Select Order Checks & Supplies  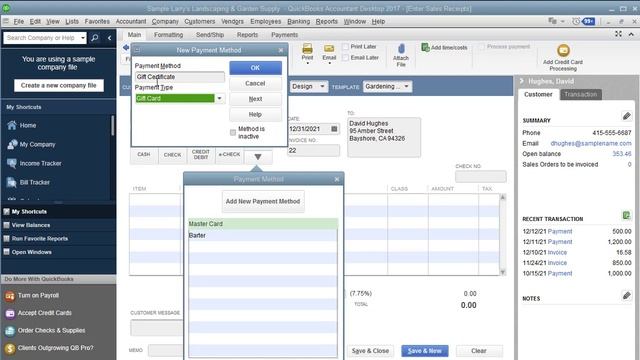pyautogui.click(x=51, y=330)
